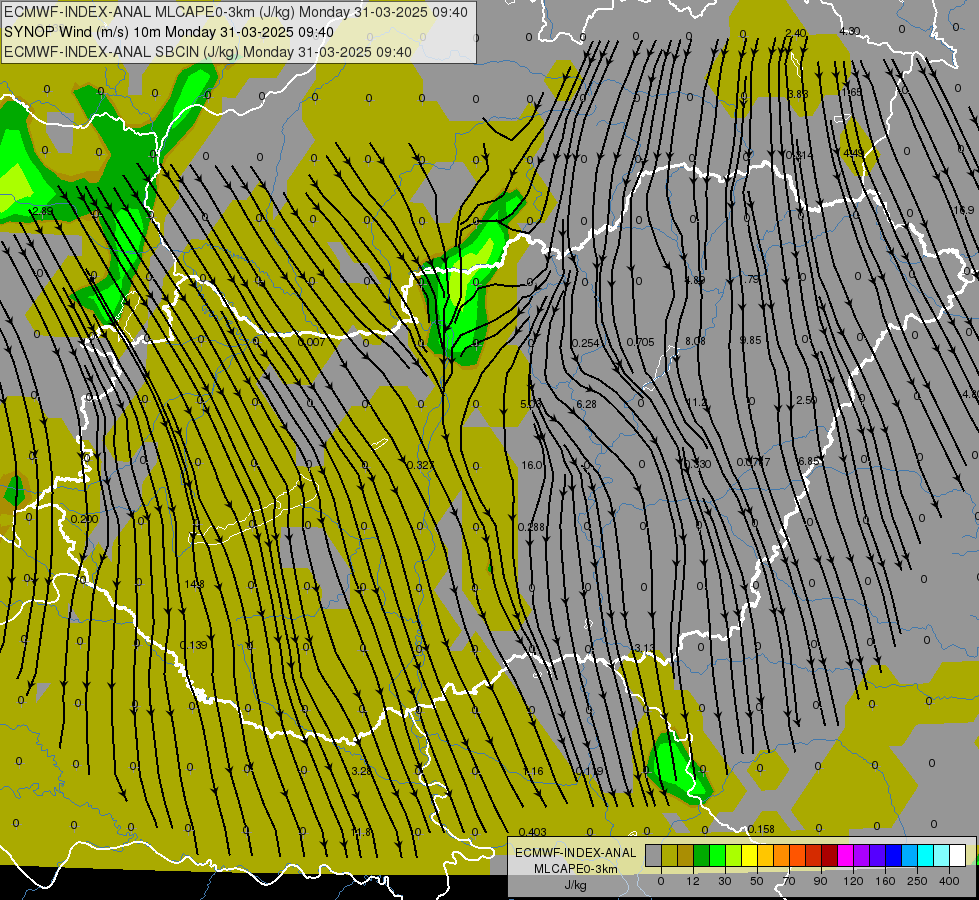The height and width of the screenshot is (900, 979).
Task: Click the 4.49 value on the map
Action: (853, 154)
